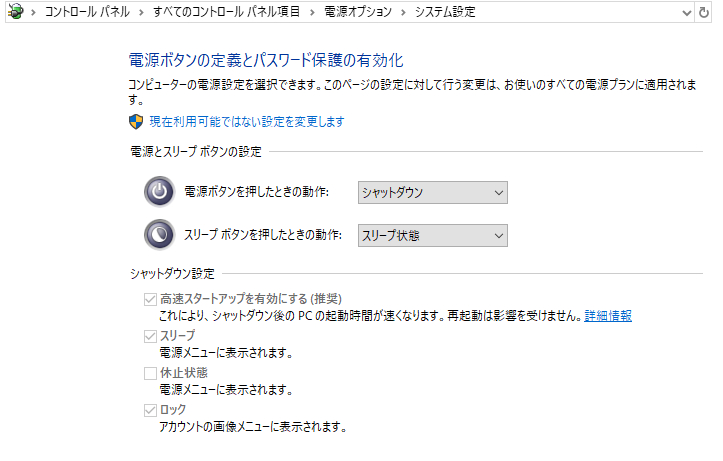
Task: Navigate to 電源オプション breadcrumb
Action: [x=357, y=12]
